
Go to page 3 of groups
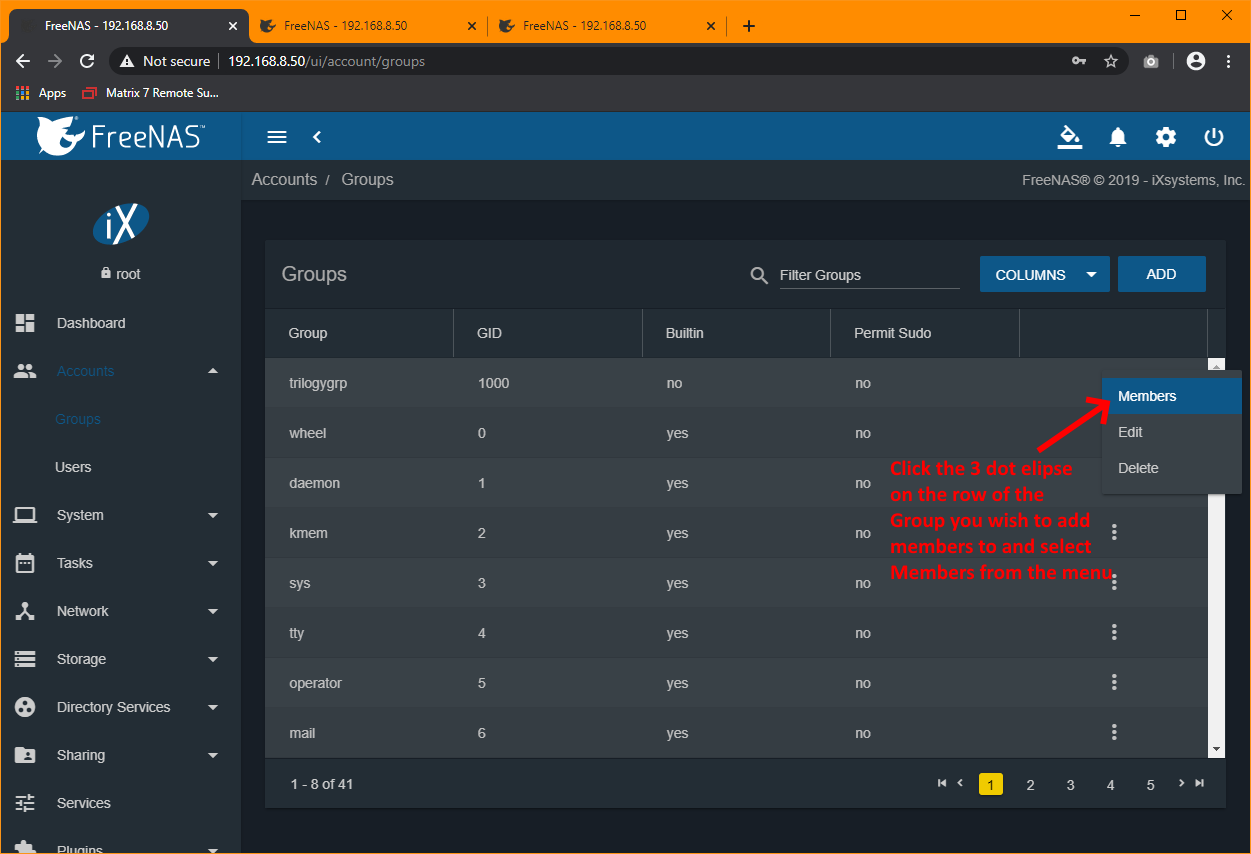1070,785
